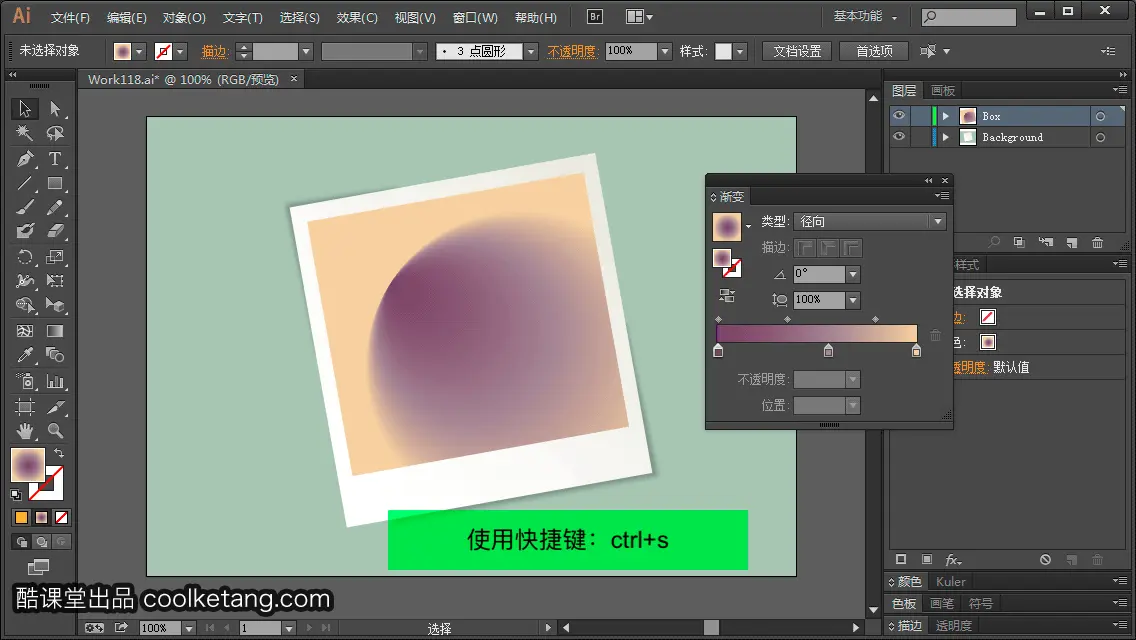1136x640 pixels.
Task: Select the Pencil tool
Action: click(x=55, y=207)
